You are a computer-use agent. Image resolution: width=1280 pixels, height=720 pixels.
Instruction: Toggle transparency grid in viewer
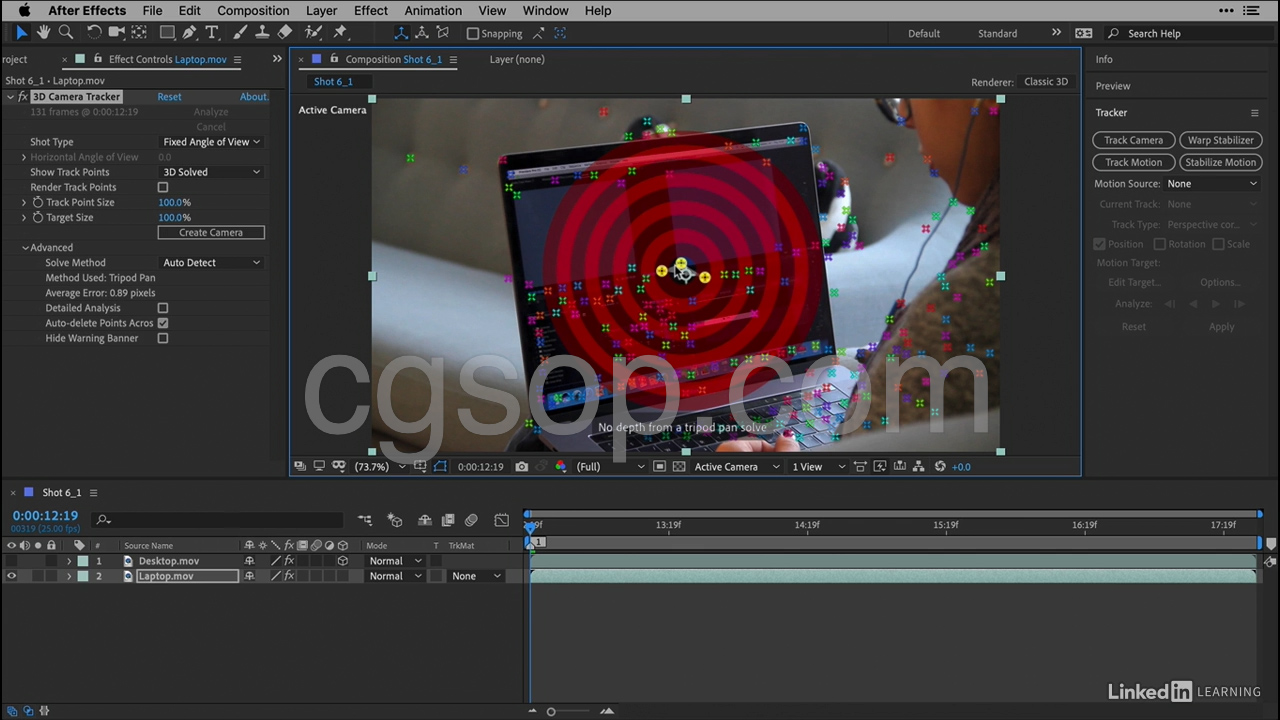[x=680, y=467]
